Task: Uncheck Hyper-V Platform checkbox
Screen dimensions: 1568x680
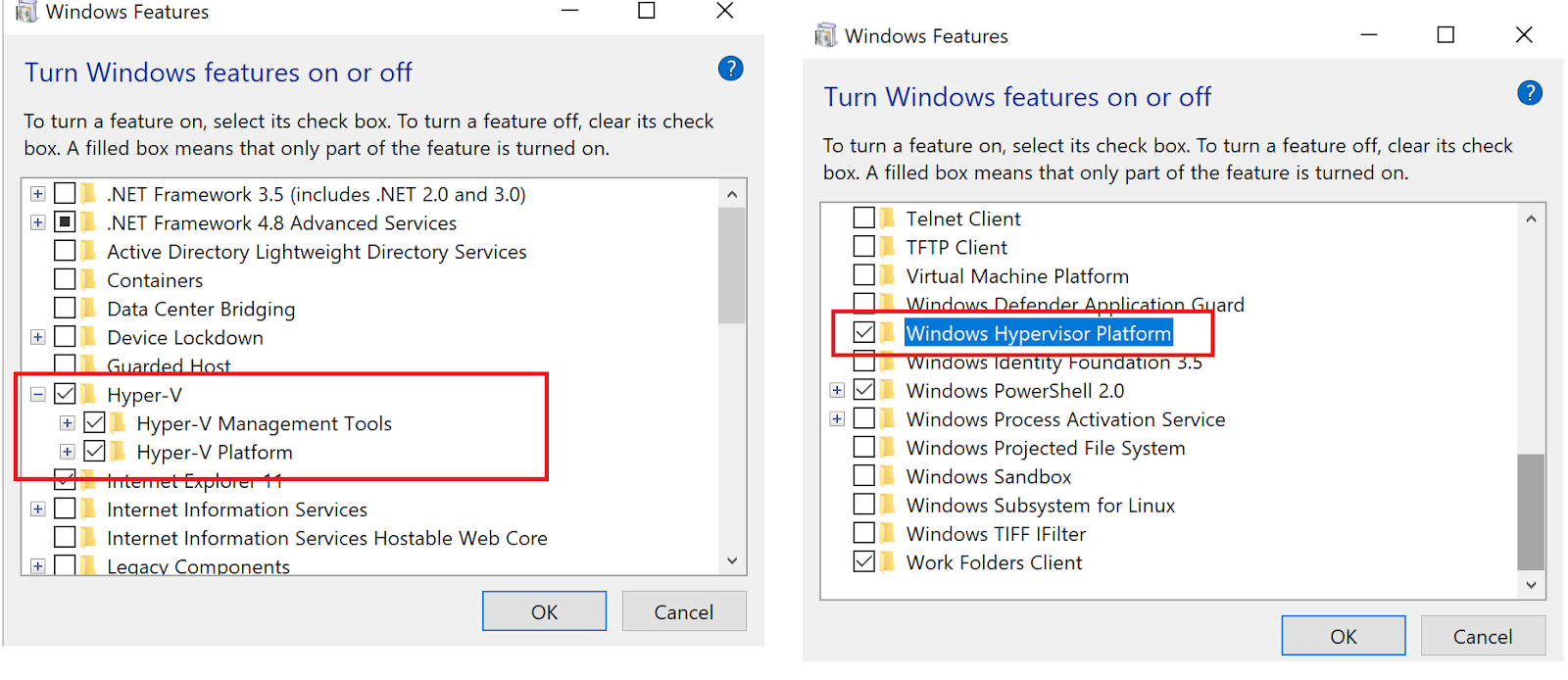Action: tap(94, 452)
